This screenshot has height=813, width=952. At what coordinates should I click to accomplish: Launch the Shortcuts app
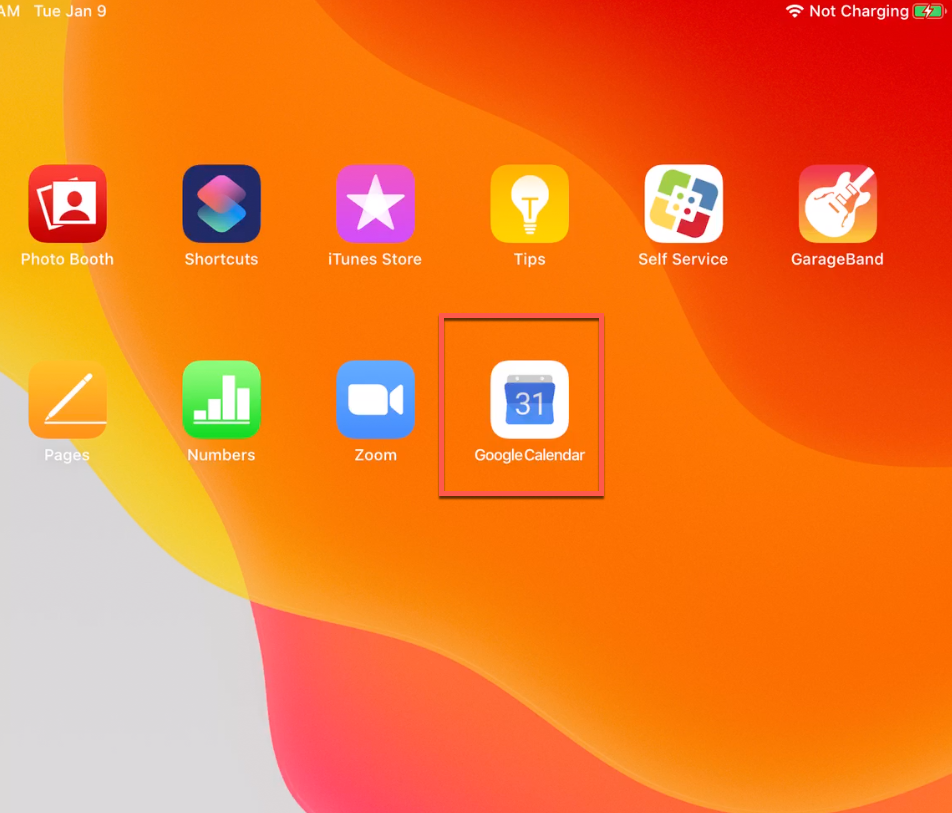point(222,203)
